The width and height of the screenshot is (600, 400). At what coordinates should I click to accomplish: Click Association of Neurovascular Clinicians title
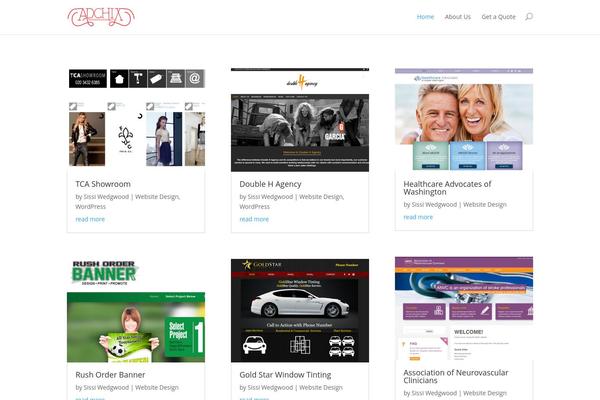[456, 376]
